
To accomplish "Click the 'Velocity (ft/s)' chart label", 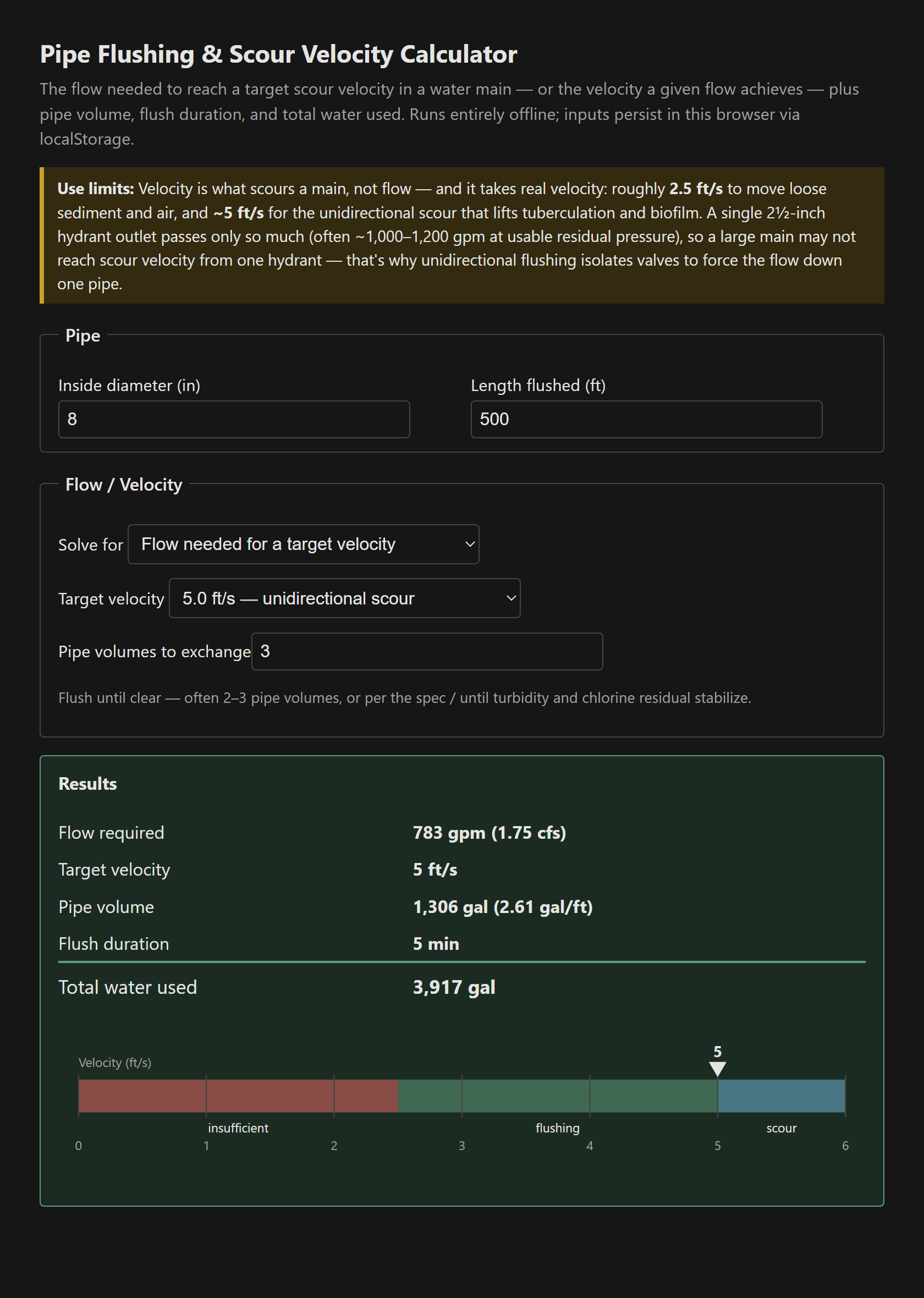I will (x=115, y=1063).
